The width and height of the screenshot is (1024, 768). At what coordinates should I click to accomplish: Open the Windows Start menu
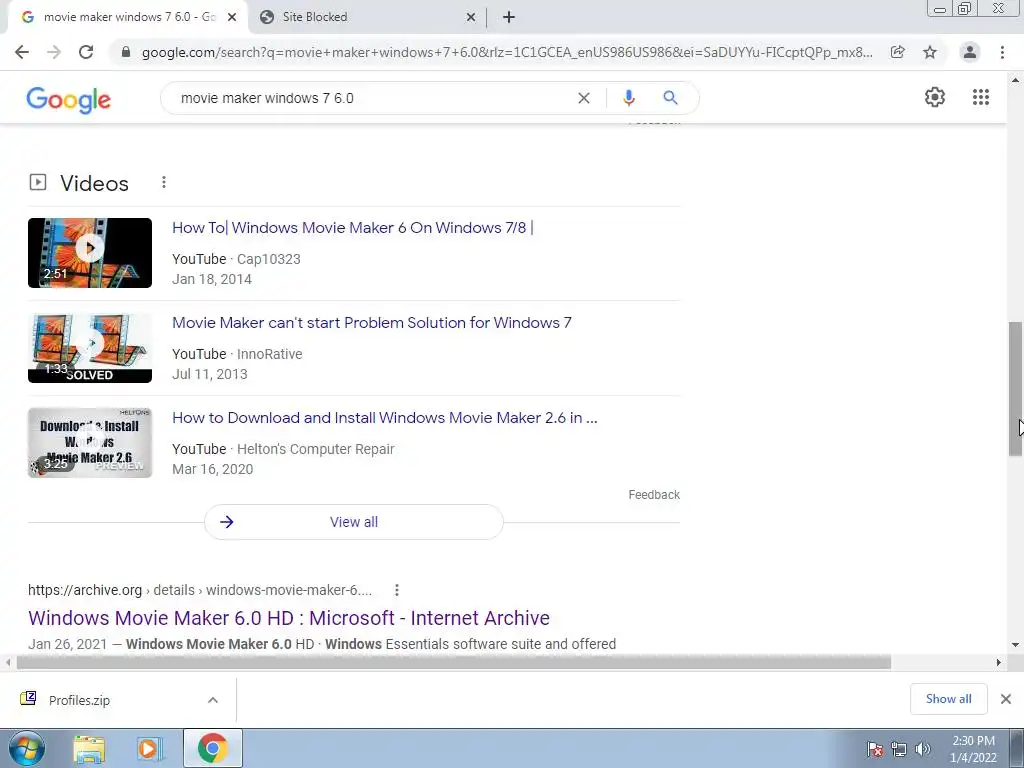coord(27,748)
